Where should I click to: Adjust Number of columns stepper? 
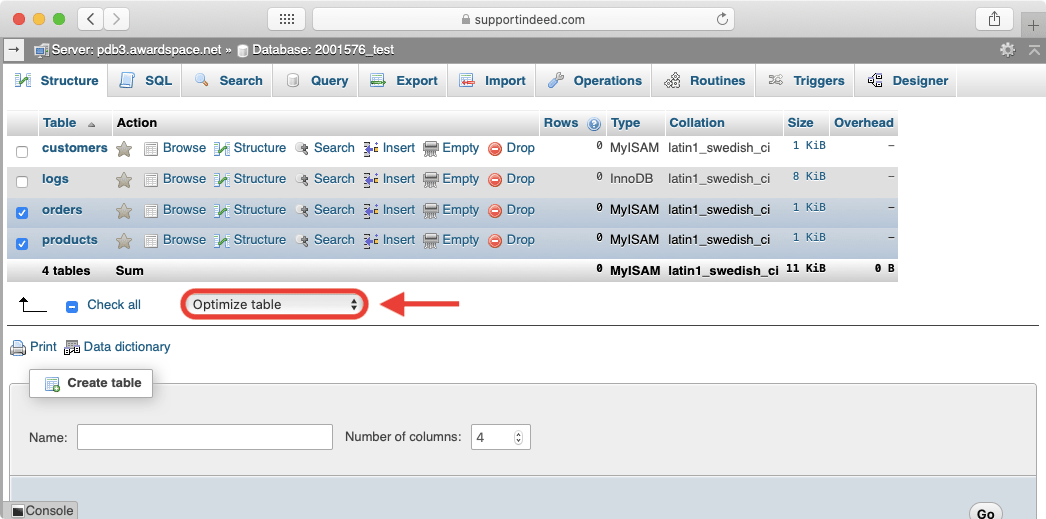click(518, 437)
